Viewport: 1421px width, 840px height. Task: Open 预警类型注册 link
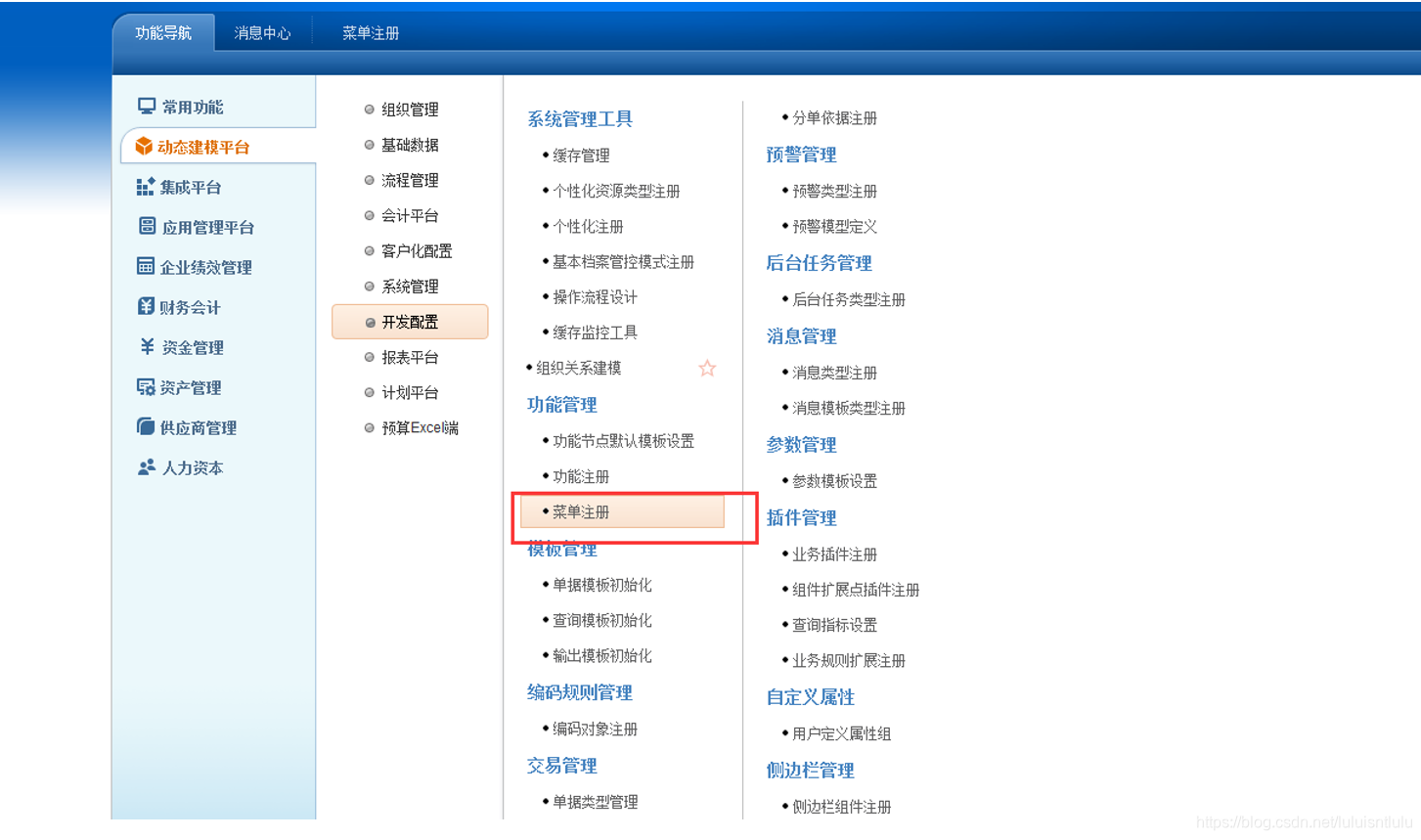834,191
